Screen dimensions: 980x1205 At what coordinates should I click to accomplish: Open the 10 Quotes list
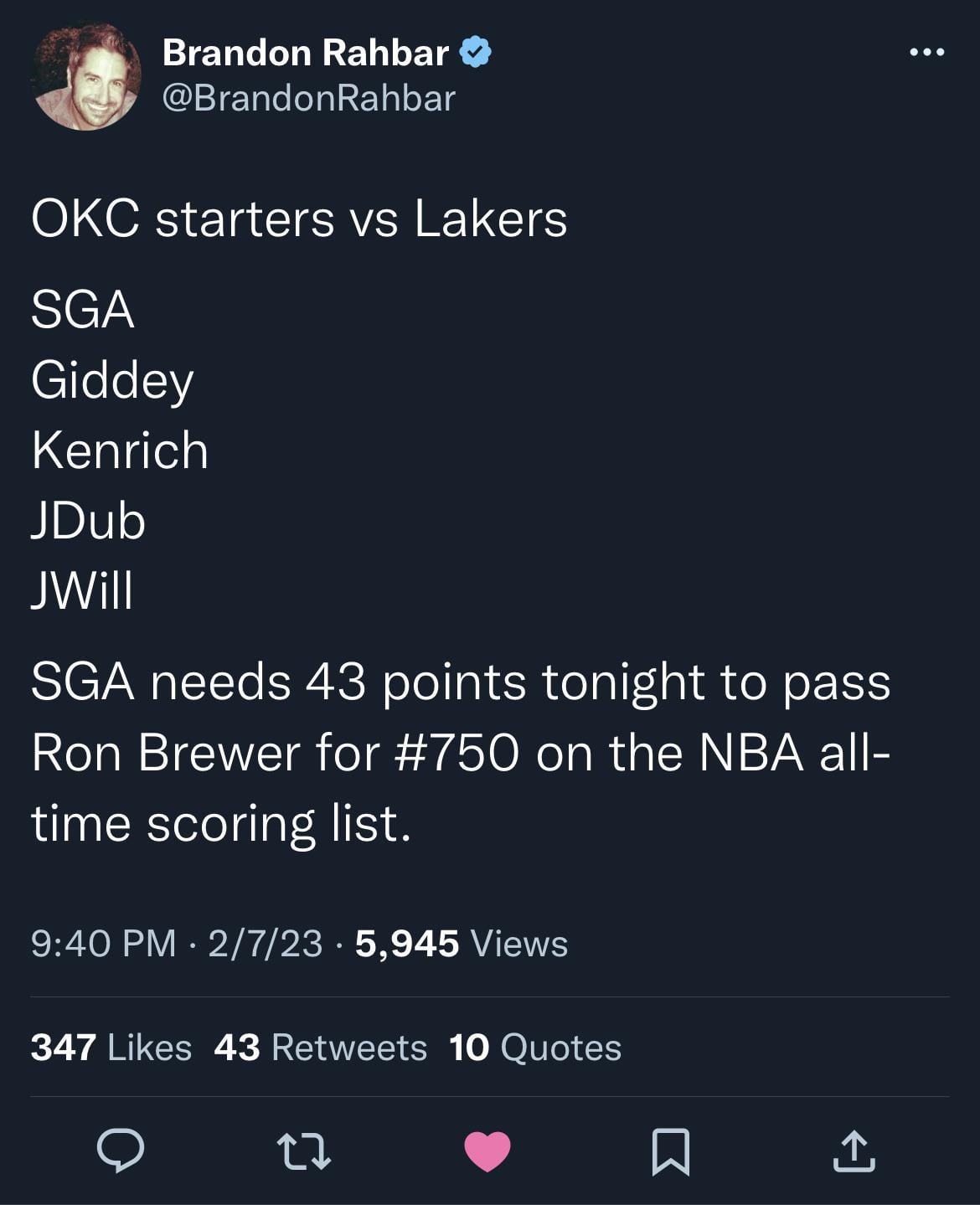pos(535,1047)
